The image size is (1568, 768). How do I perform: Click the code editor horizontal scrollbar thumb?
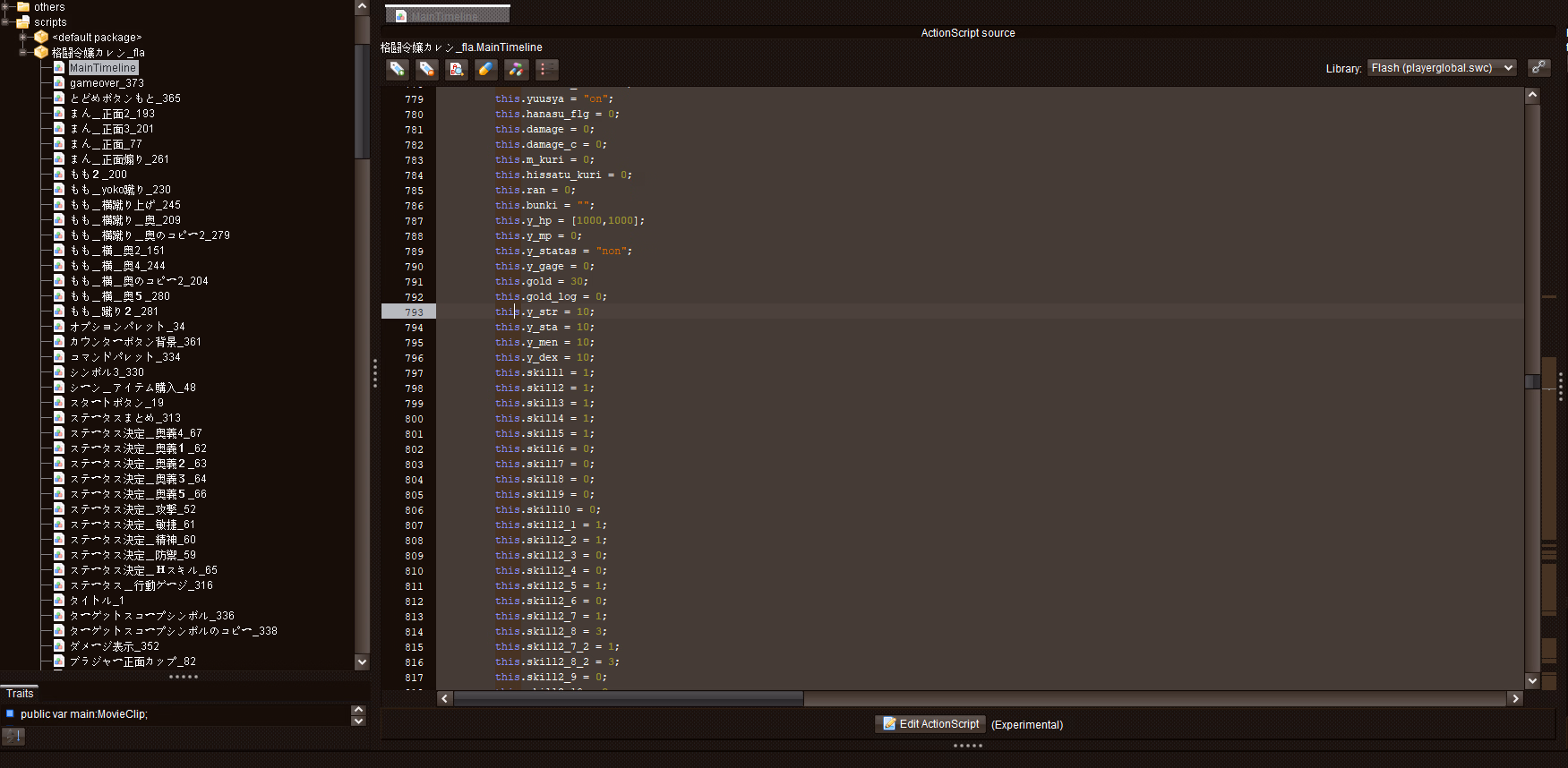[628, 698]
